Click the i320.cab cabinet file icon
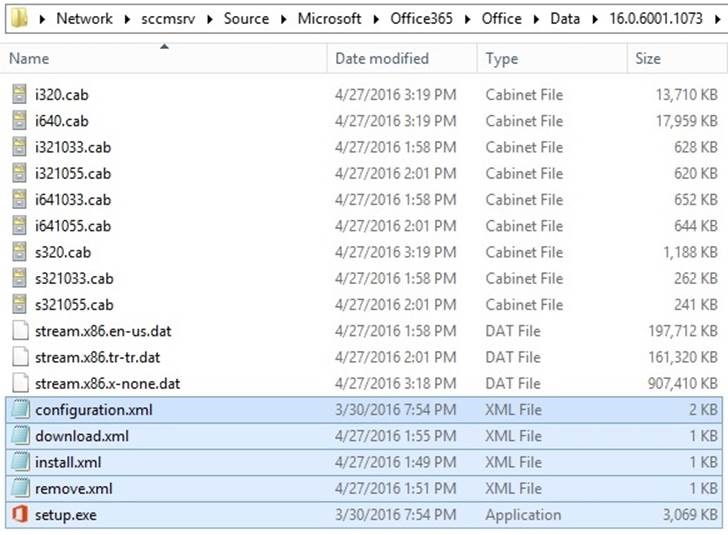The image size is (728, 535). pyautogui.click(x=19, y=94)
